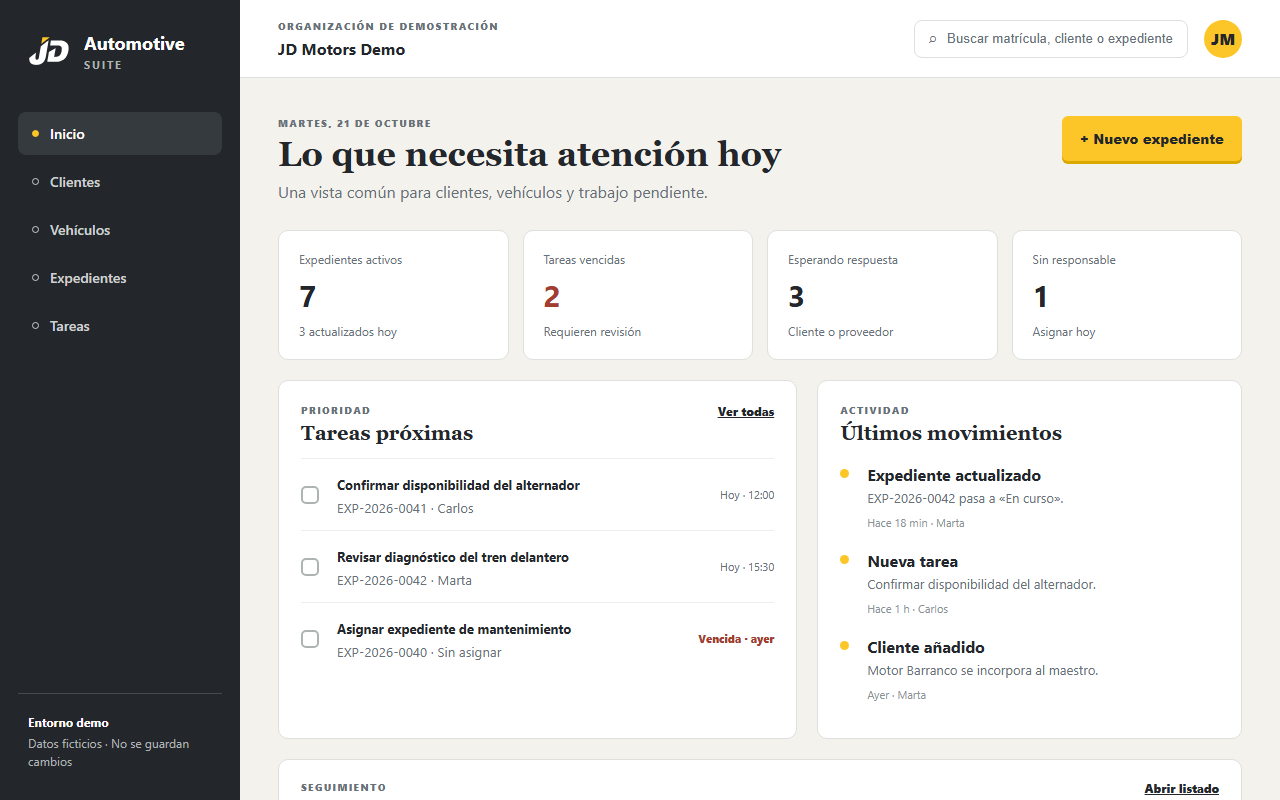Select the Esperando respuesta card
The height and width of the screenshot is (800, 1280).
(882, 295)
